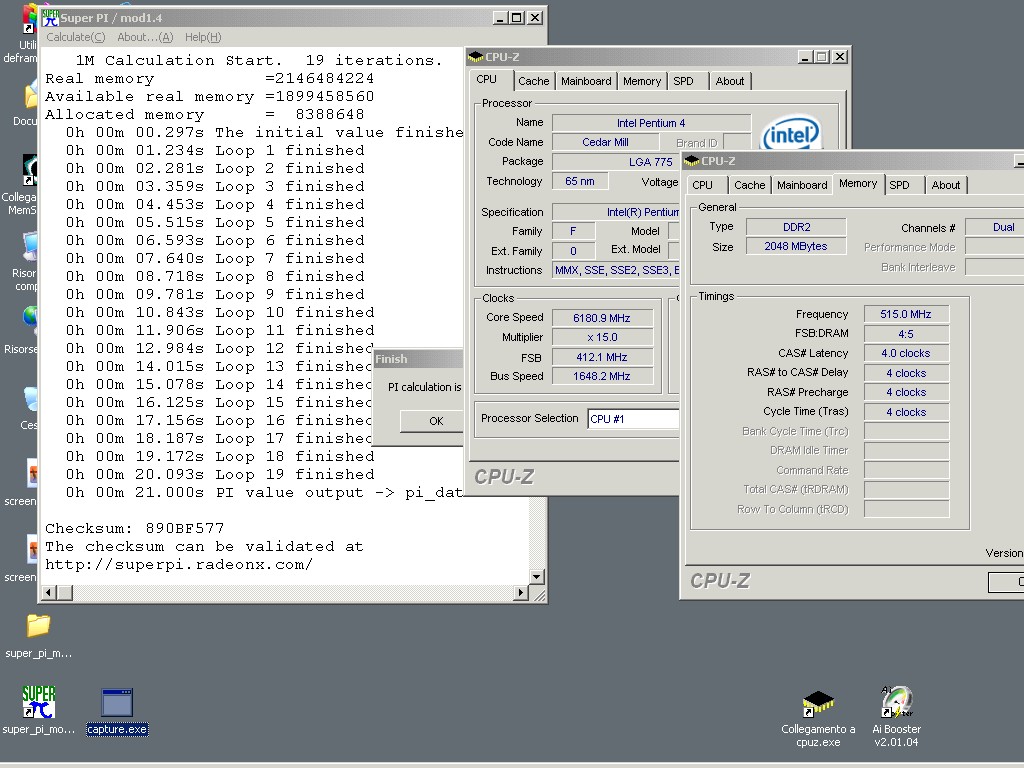Select the Cache tab in back CPU-Z window

click(534, 81)
